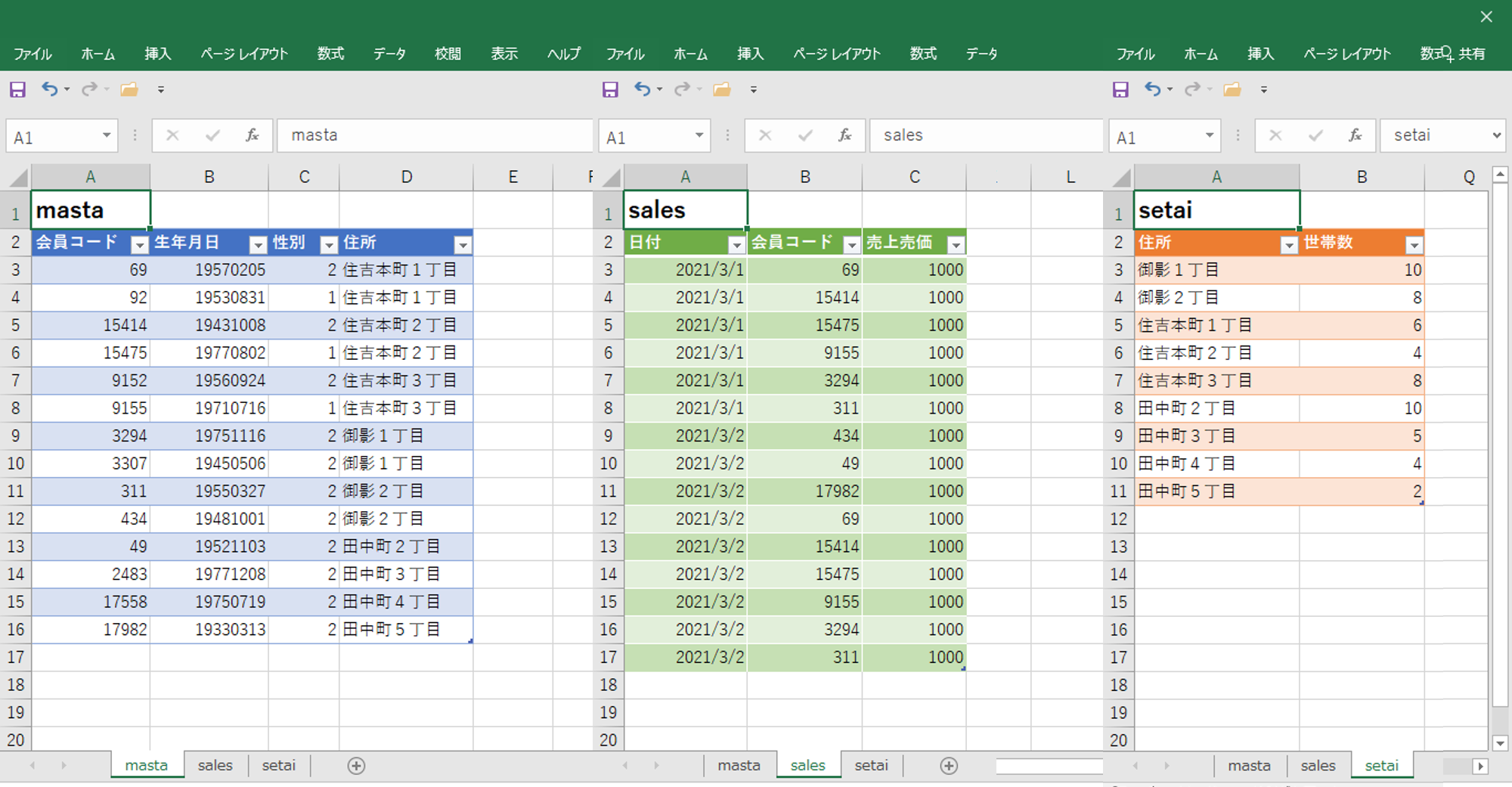The width and height of the screenshot is (1512, 787).
Task: Click the save icon in the setai window
Action: click(x=1120, y=90)
